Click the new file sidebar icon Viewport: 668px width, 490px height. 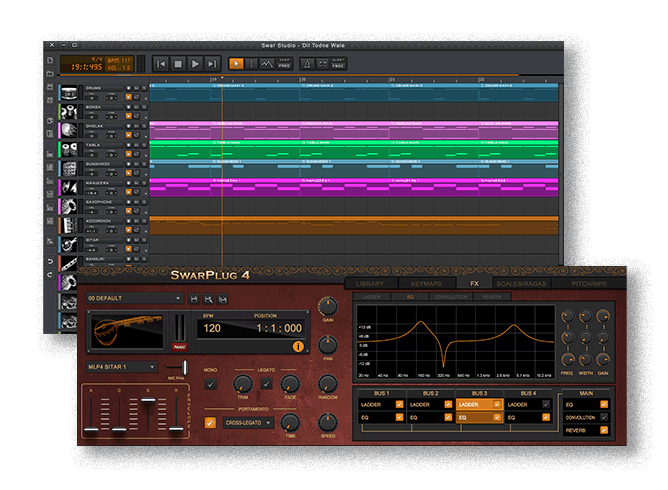[50, 61]
